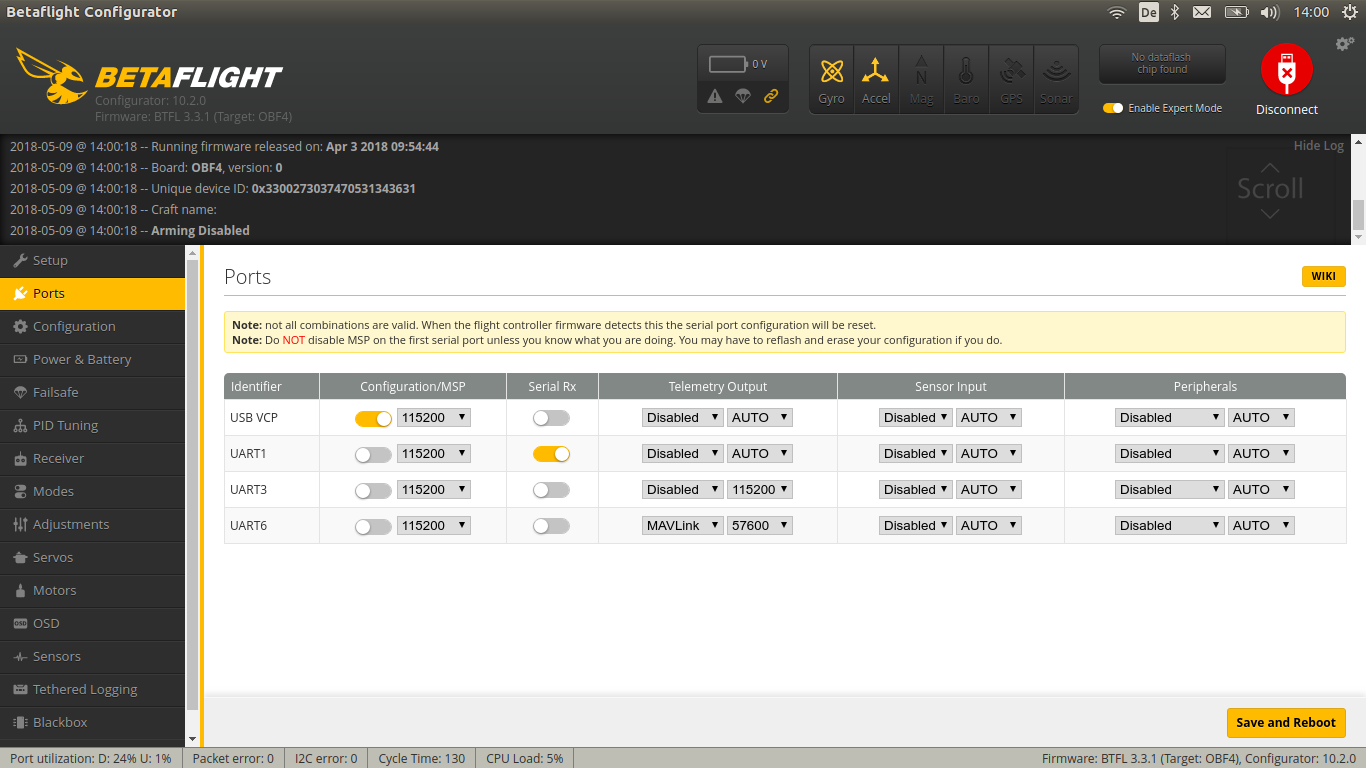
Task: Click the Bluetooth icon in system tray
Action: [1174, 12]
